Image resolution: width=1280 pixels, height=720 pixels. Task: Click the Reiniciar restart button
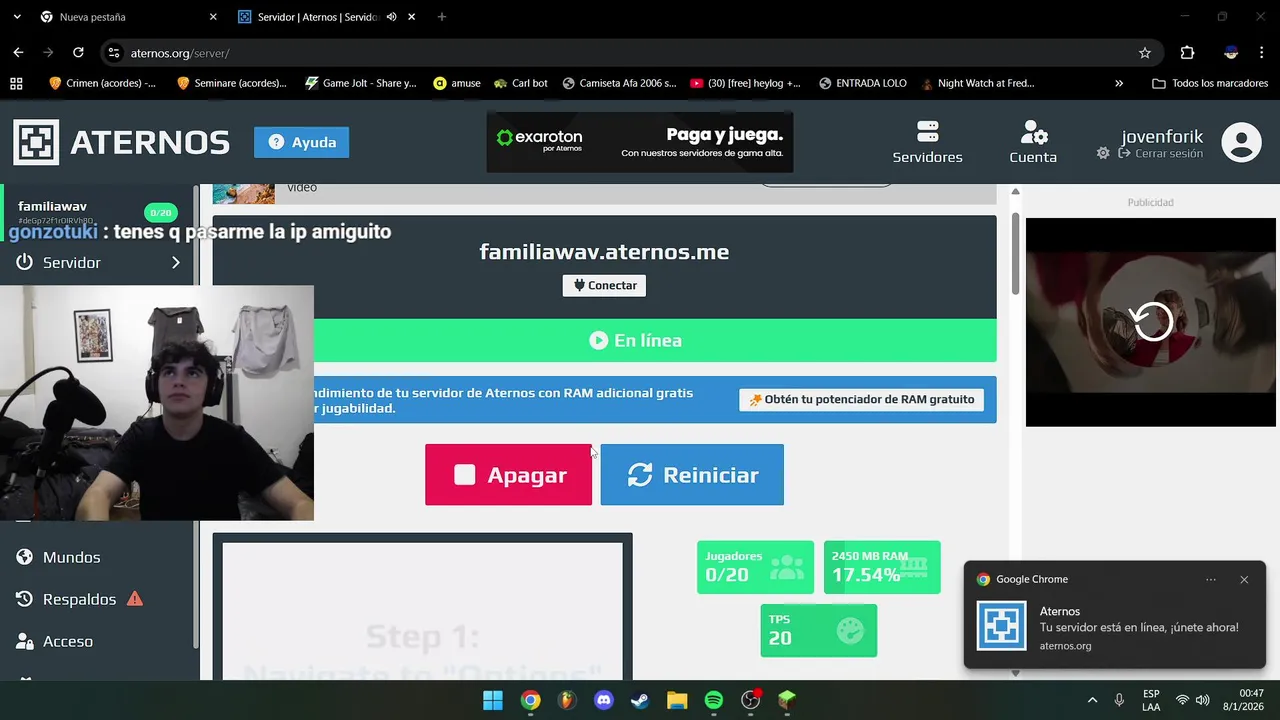692,475
